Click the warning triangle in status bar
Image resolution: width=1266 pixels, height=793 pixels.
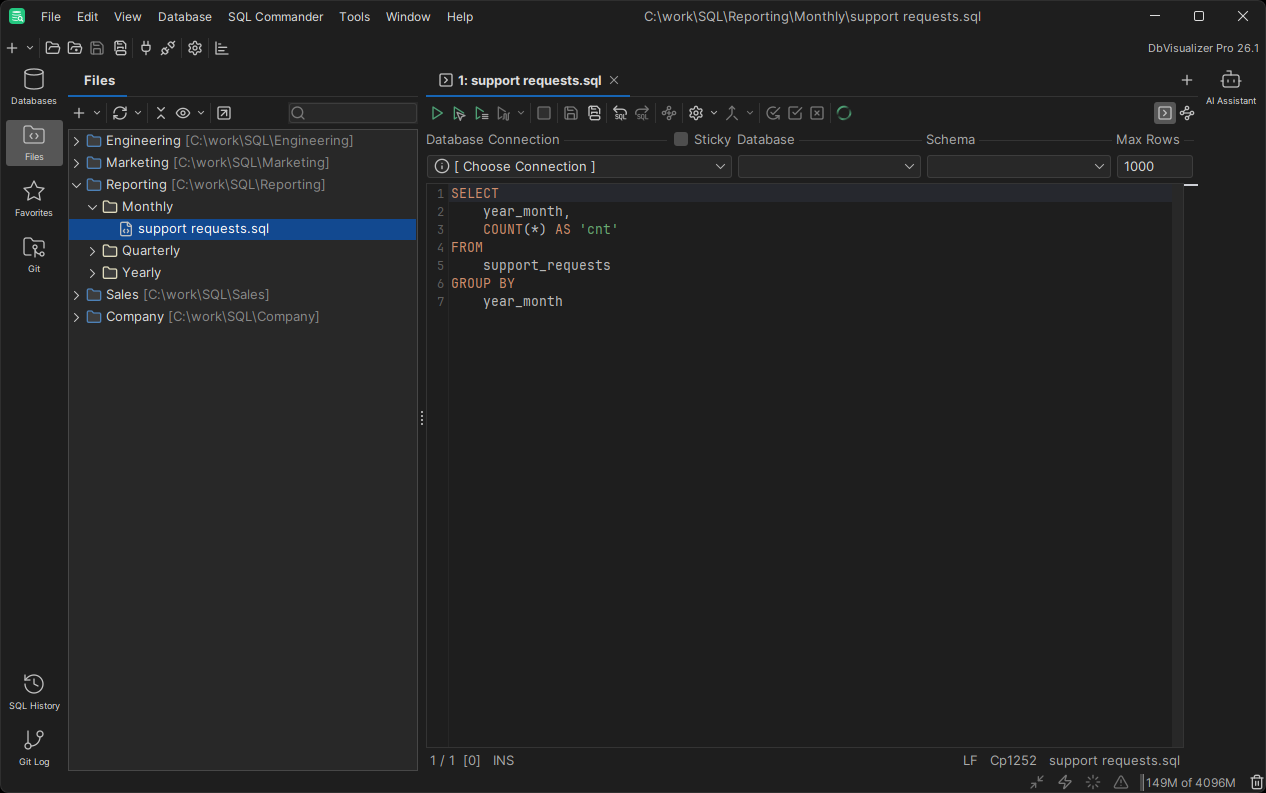(1121, 782)
